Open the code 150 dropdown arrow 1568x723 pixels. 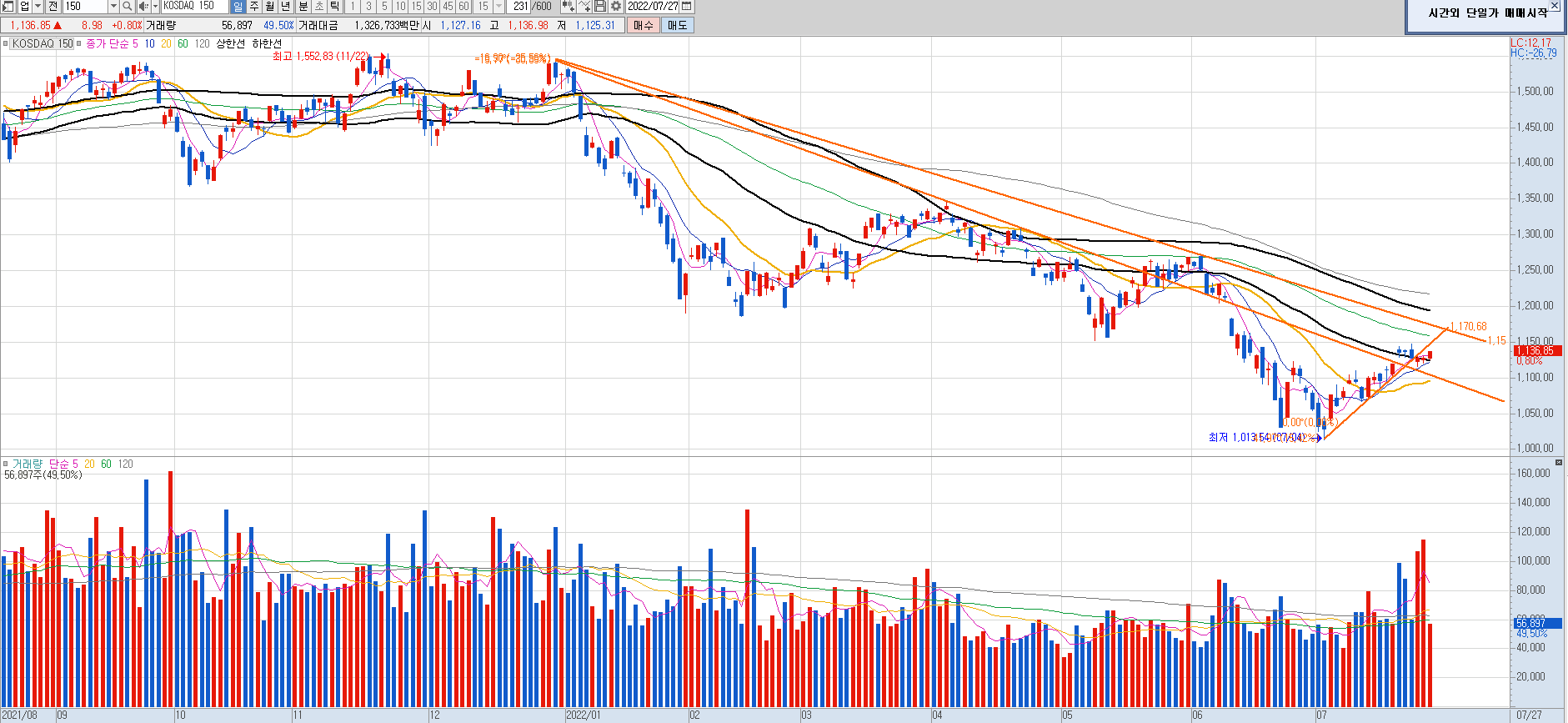(113, 6)
